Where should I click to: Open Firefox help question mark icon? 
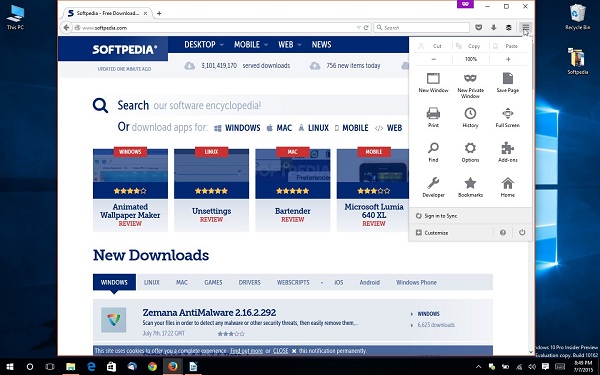(503, 233)
